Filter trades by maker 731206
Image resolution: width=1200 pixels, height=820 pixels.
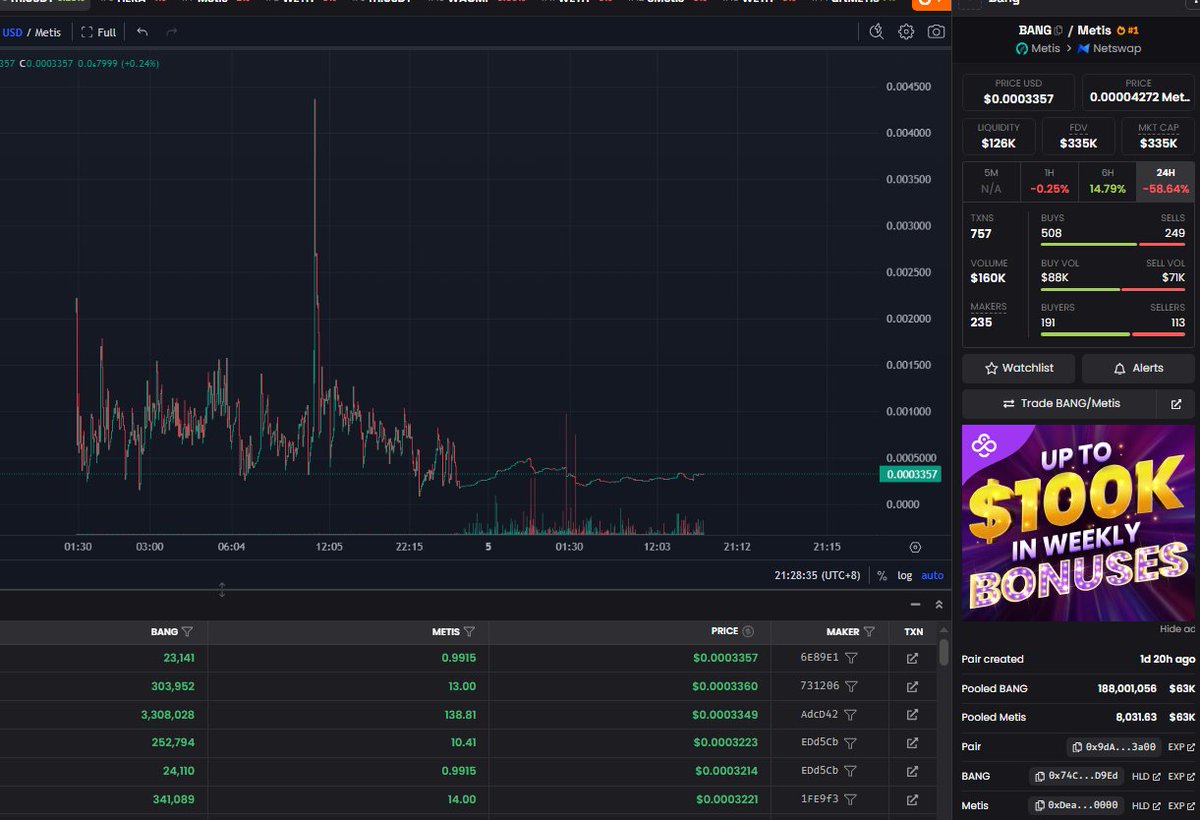pos(851,687)
